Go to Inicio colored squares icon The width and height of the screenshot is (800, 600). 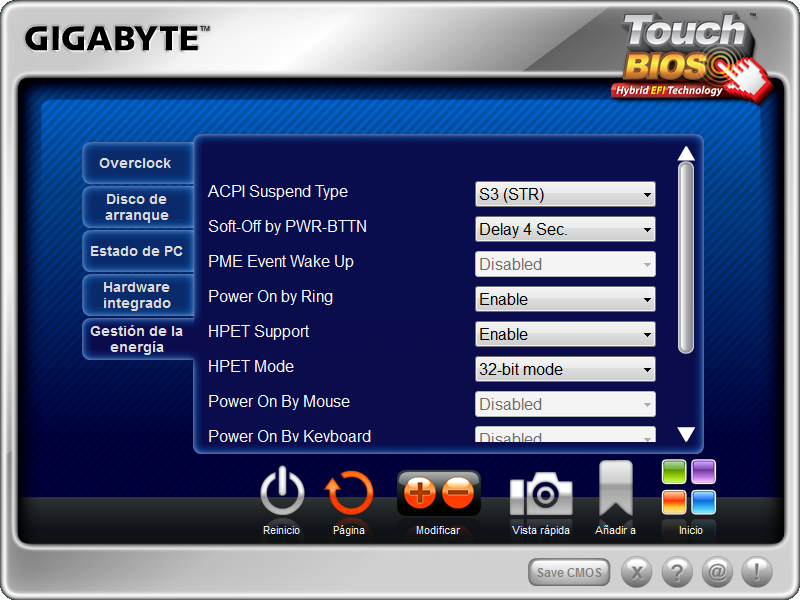tap(690, 487)
